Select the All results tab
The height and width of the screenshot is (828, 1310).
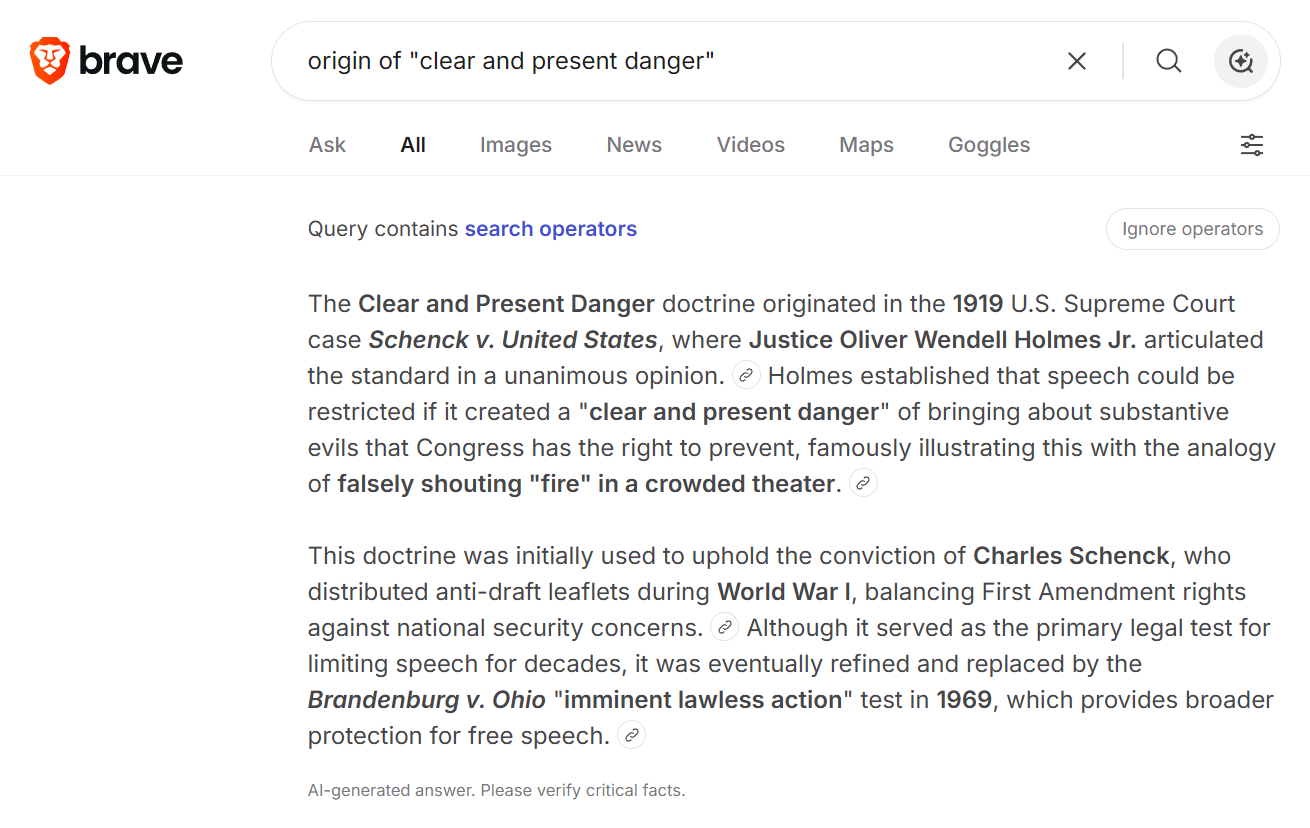413,145
